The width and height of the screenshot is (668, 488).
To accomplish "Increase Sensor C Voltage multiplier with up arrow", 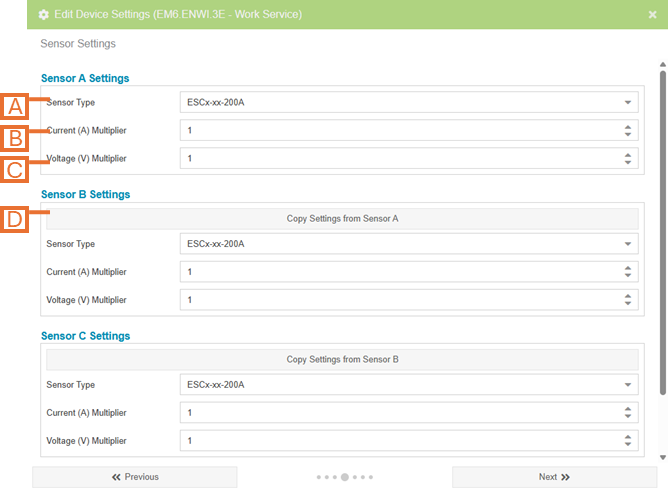I will (628, 437).
